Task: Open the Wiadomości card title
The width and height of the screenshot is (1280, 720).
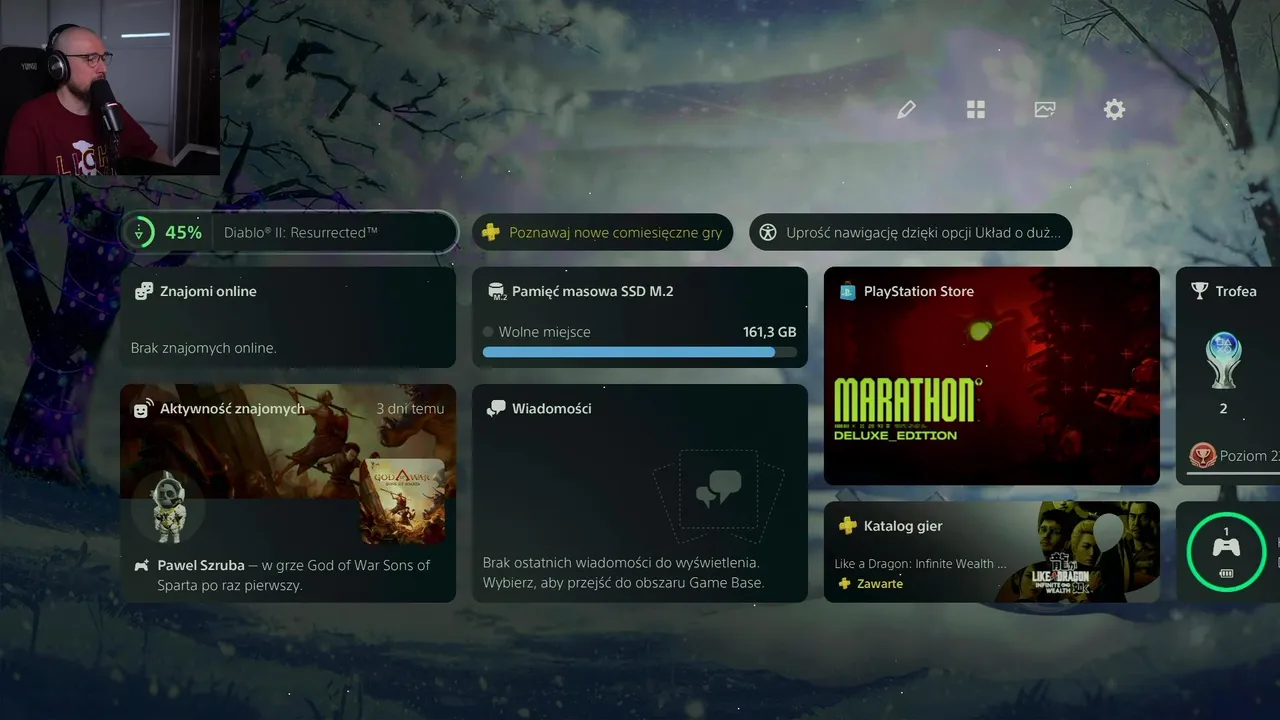Action: point(552,408)
